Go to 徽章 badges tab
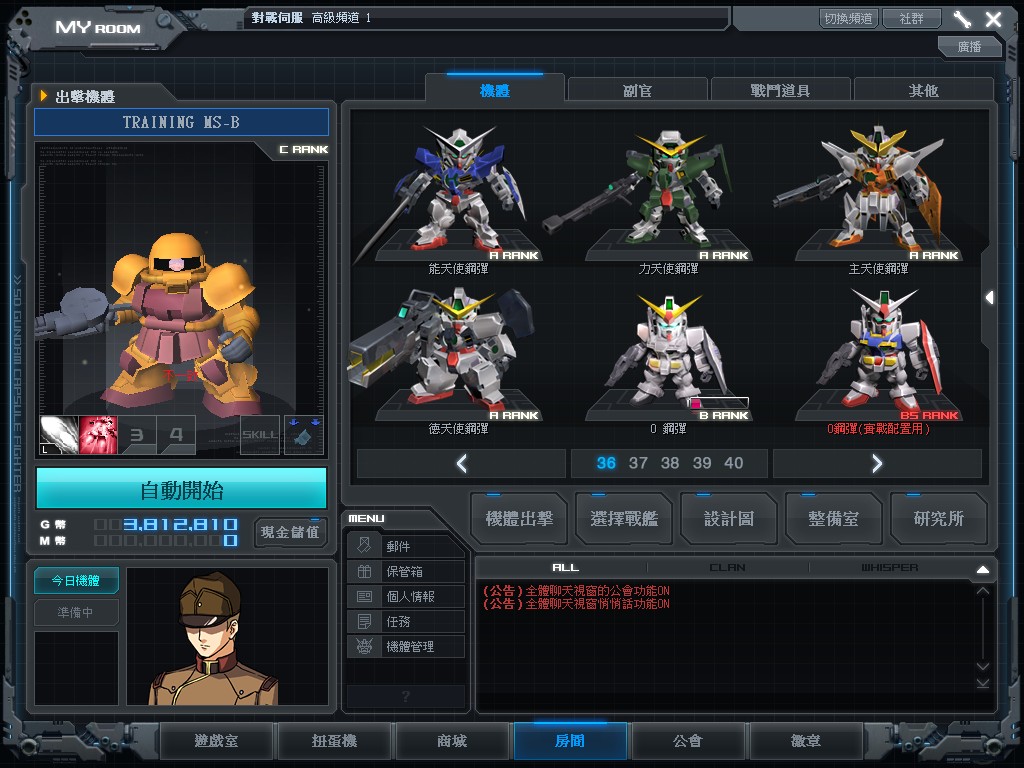 coord(806,741)
